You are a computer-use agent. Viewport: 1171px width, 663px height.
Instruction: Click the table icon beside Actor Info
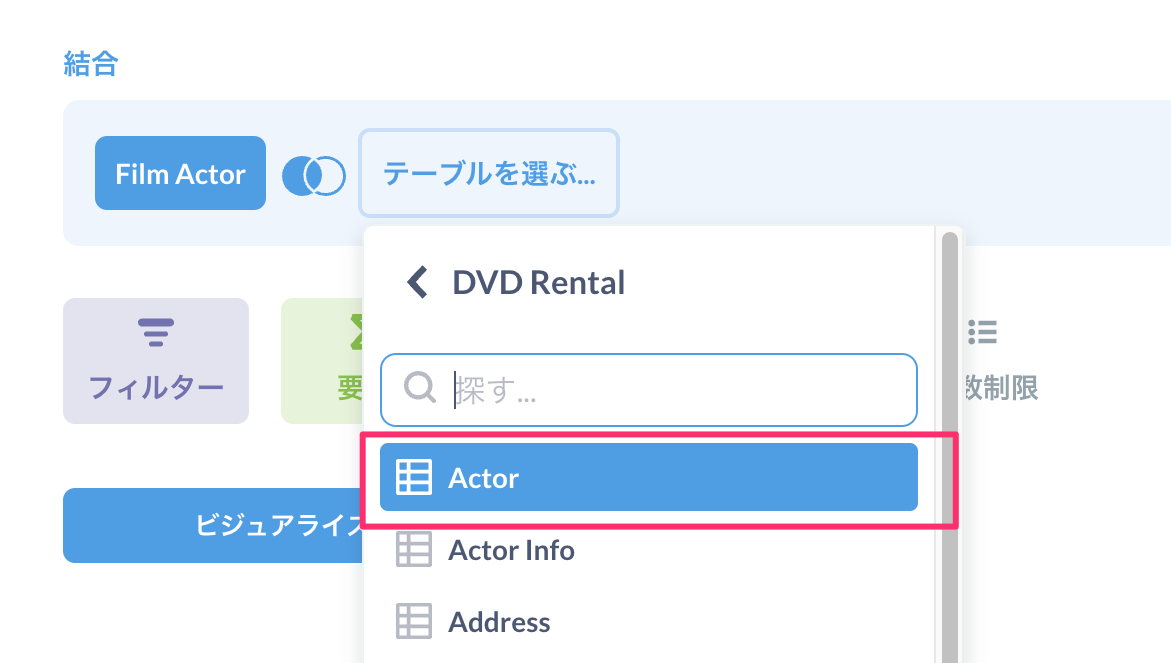(414, 550)
